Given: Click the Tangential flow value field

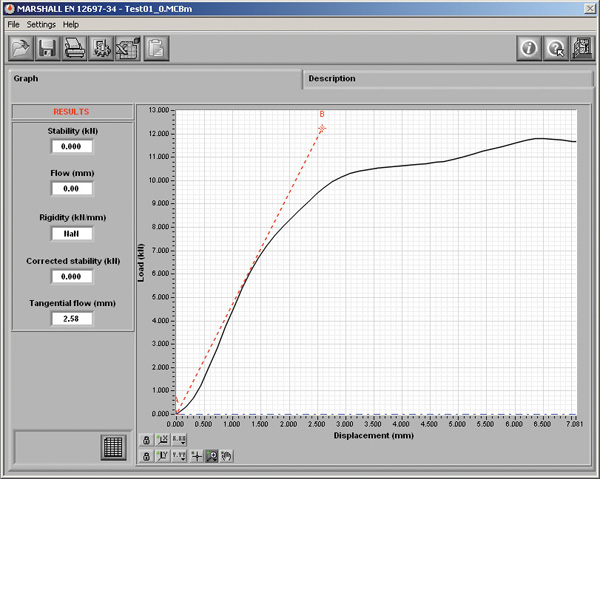Looking at the screenshot, I should pos(72,319).
